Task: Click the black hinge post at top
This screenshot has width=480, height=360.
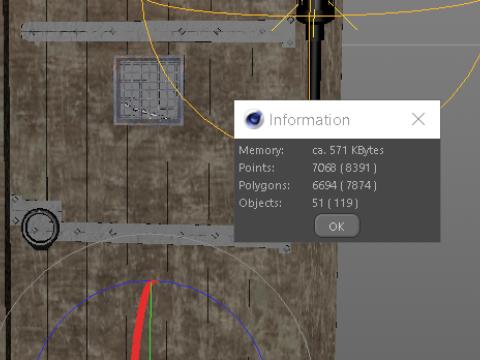Action: click(x=315, y=50)
